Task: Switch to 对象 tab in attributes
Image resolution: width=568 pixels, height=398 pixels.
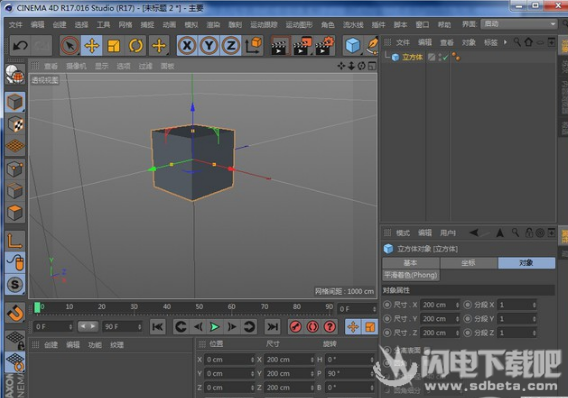Action: click(526, 263)
